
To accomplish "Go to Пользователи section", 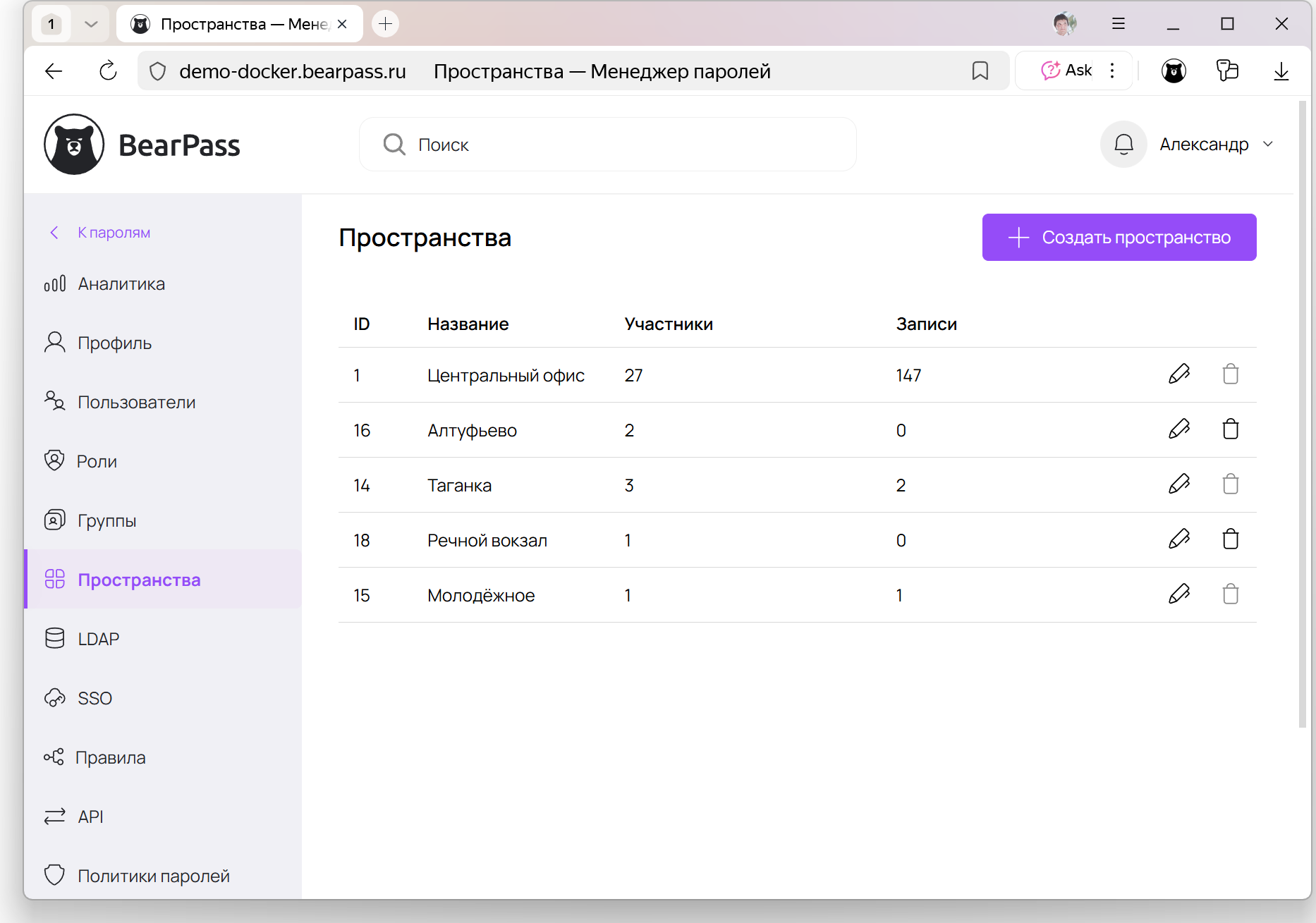I will 136,403.
